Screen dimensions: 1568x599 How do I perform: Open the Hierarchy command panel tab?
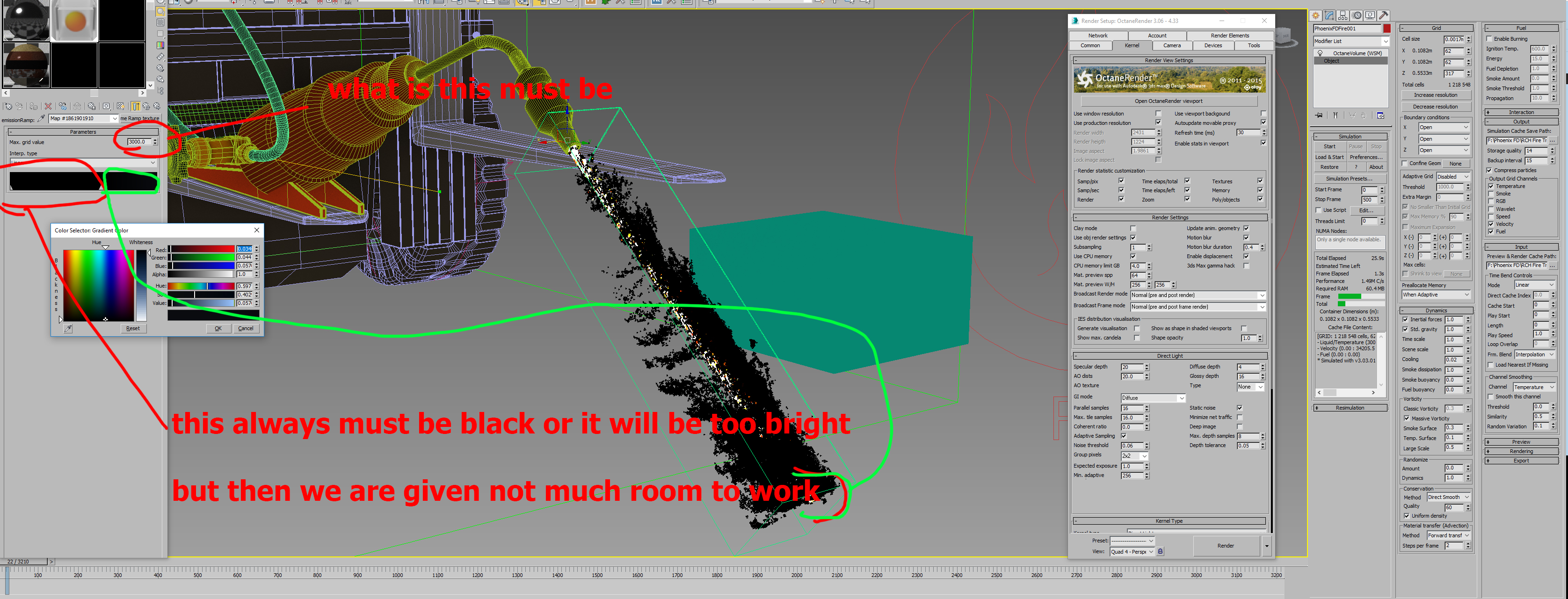pos(1343,16)
